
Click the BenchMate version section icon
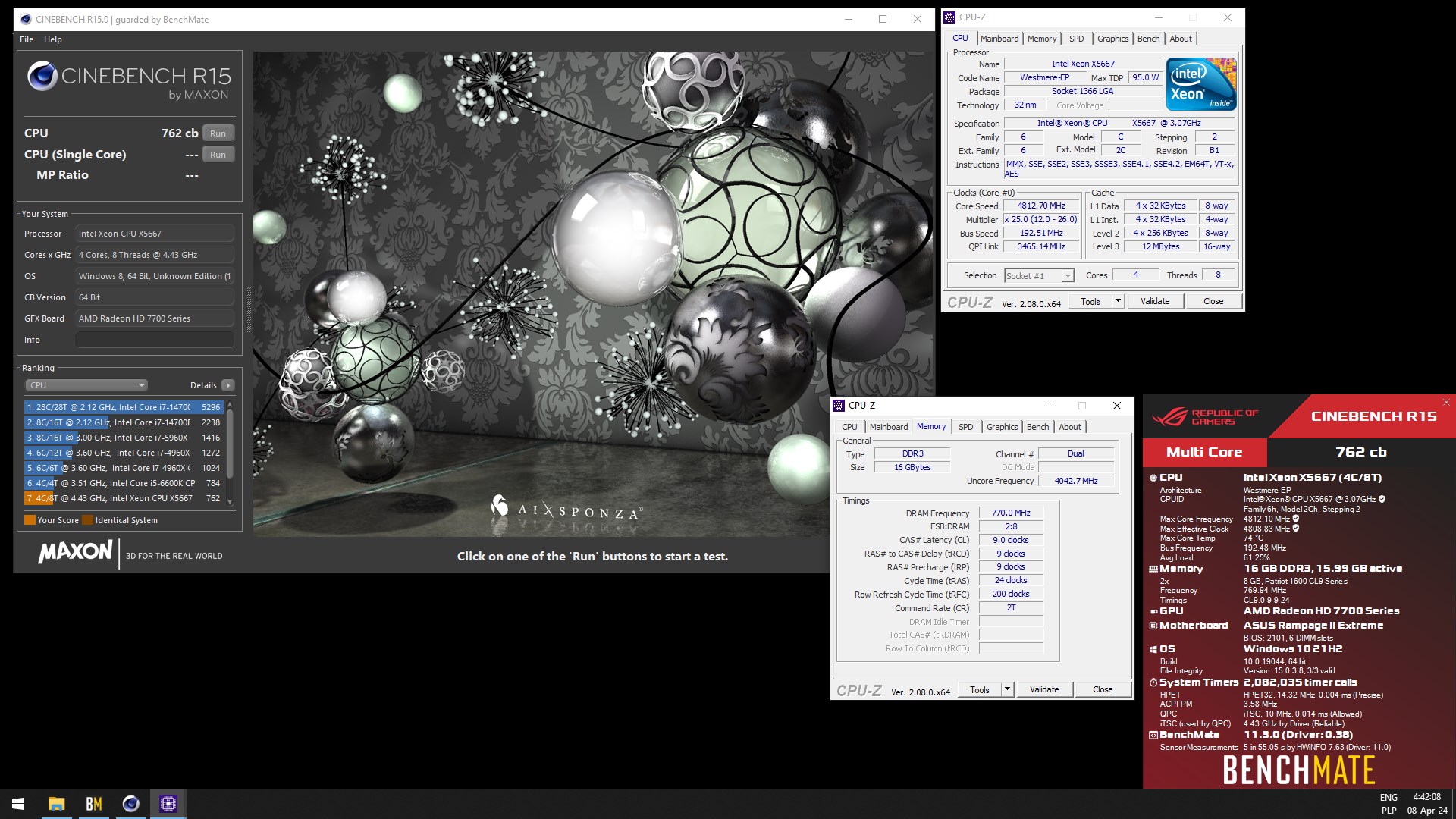[1153, 735]
